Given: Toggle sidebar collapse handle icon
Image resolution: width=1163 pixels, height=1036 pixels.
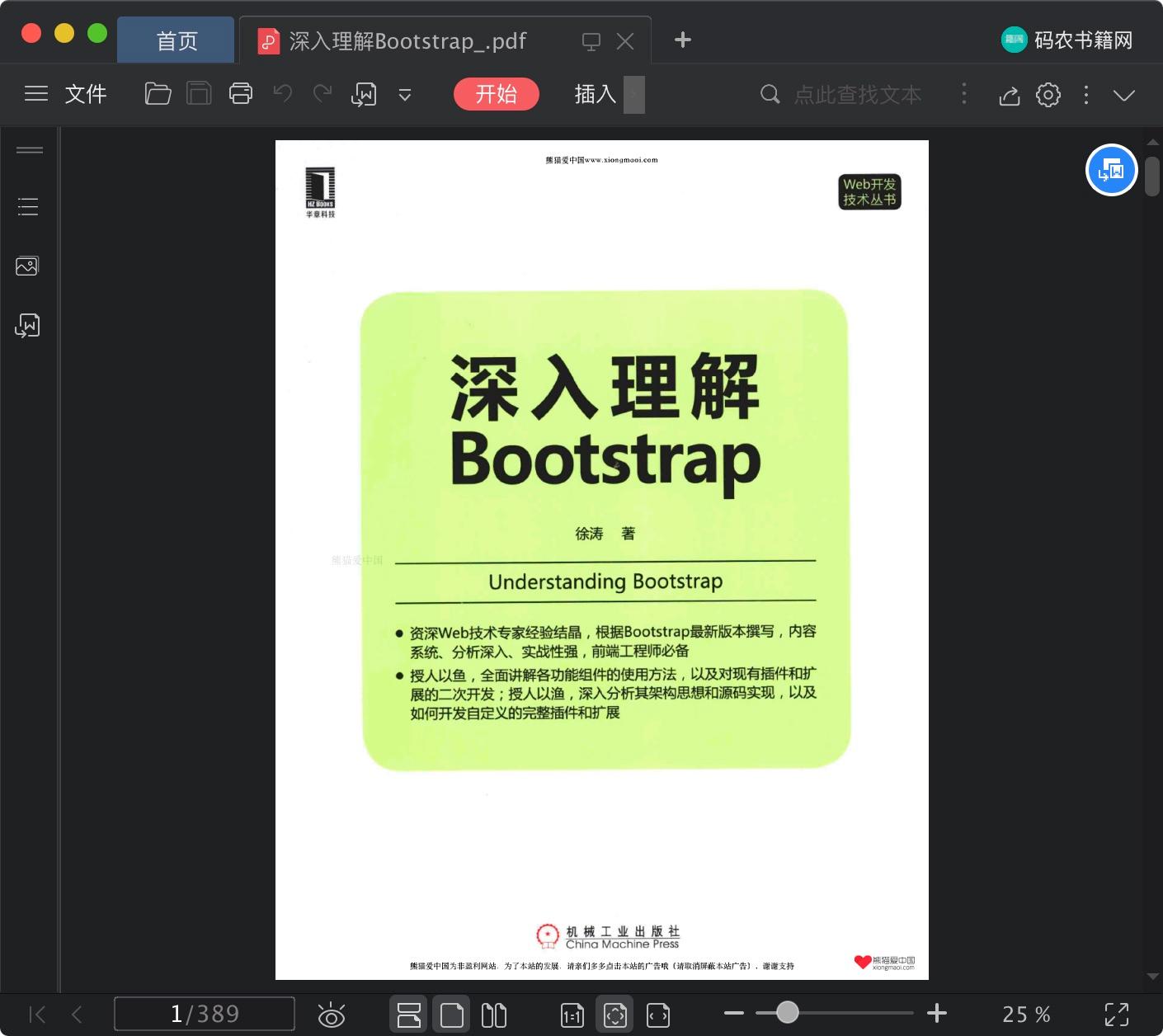Looking at the screenshot, I should tap(30, 150).
